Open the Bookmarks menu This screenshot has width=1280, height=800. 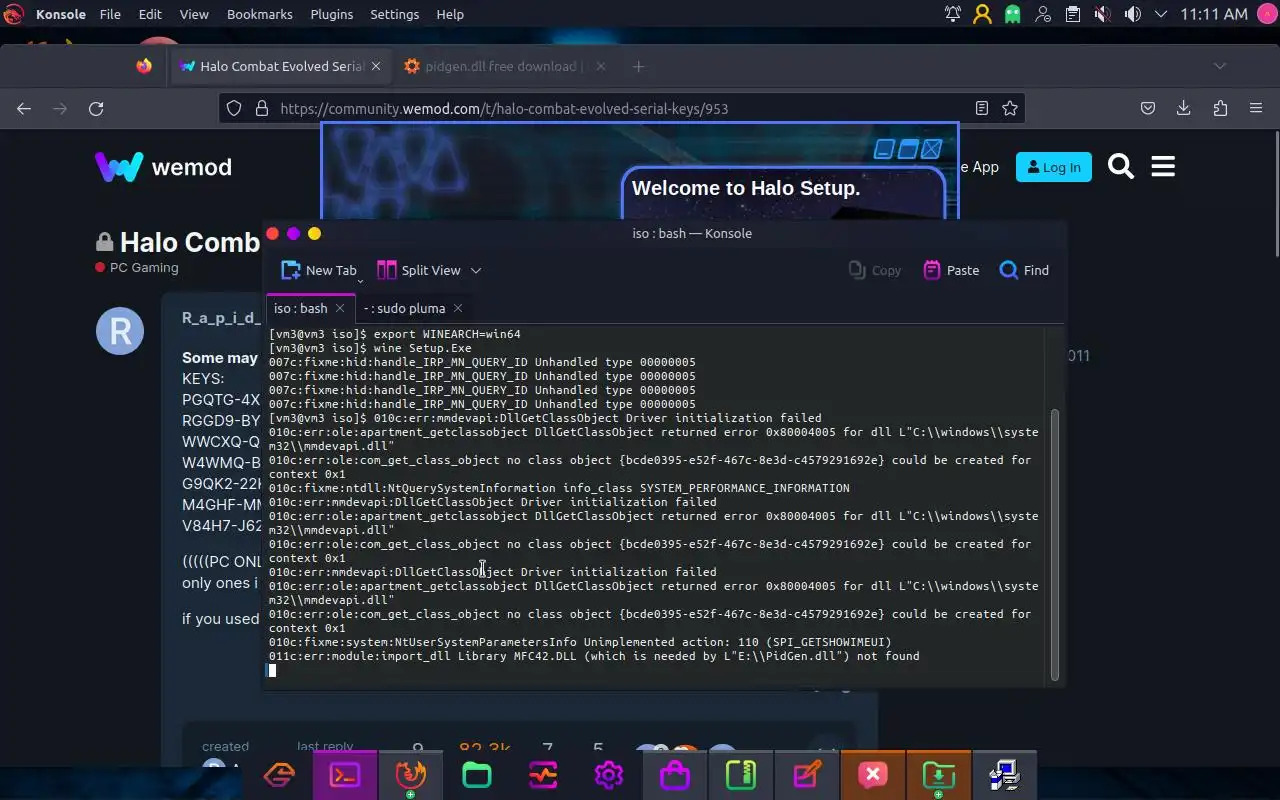click(x=260, y=14)
